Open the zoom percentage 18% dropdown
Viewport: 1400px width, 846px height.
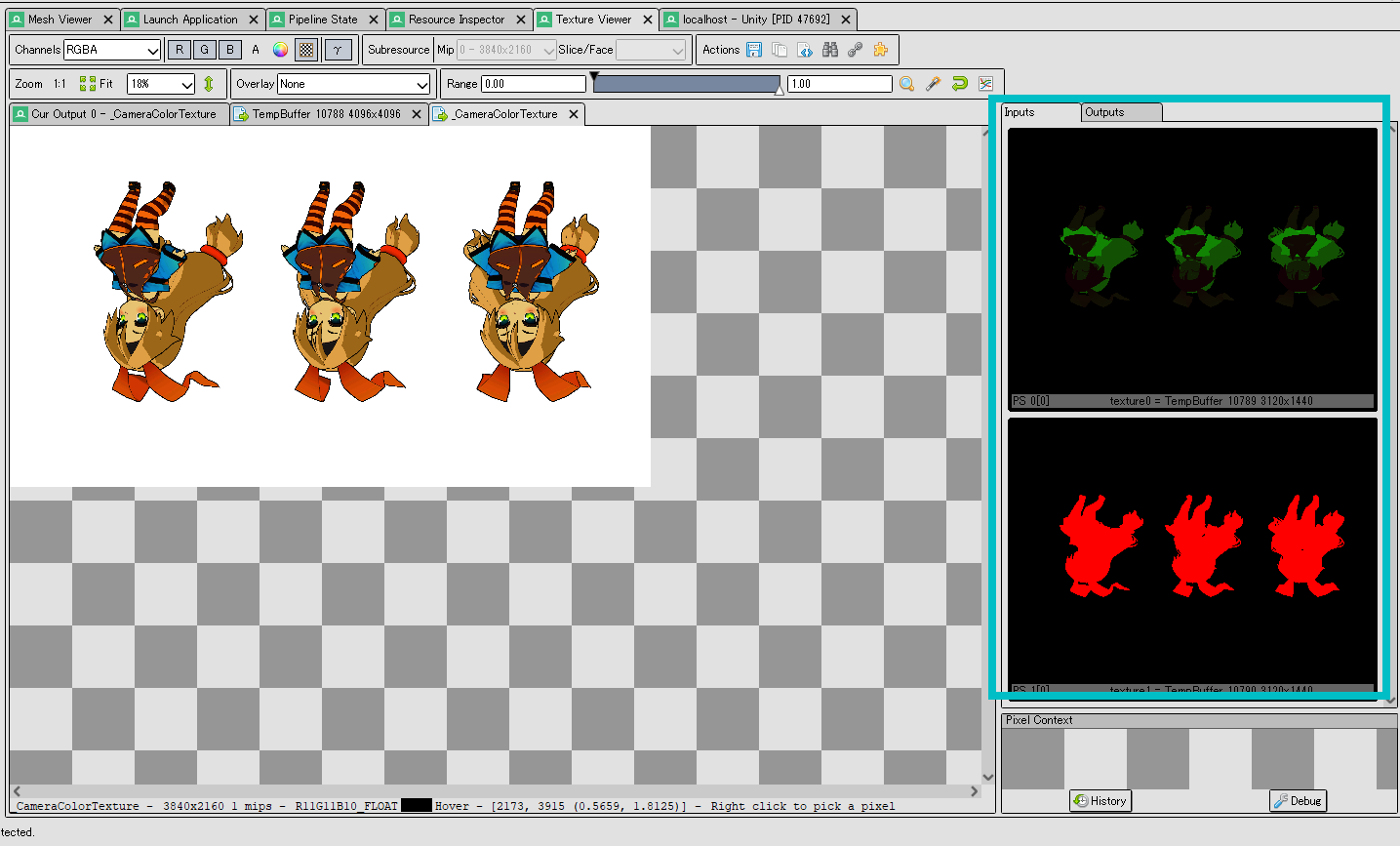(161, 84)
